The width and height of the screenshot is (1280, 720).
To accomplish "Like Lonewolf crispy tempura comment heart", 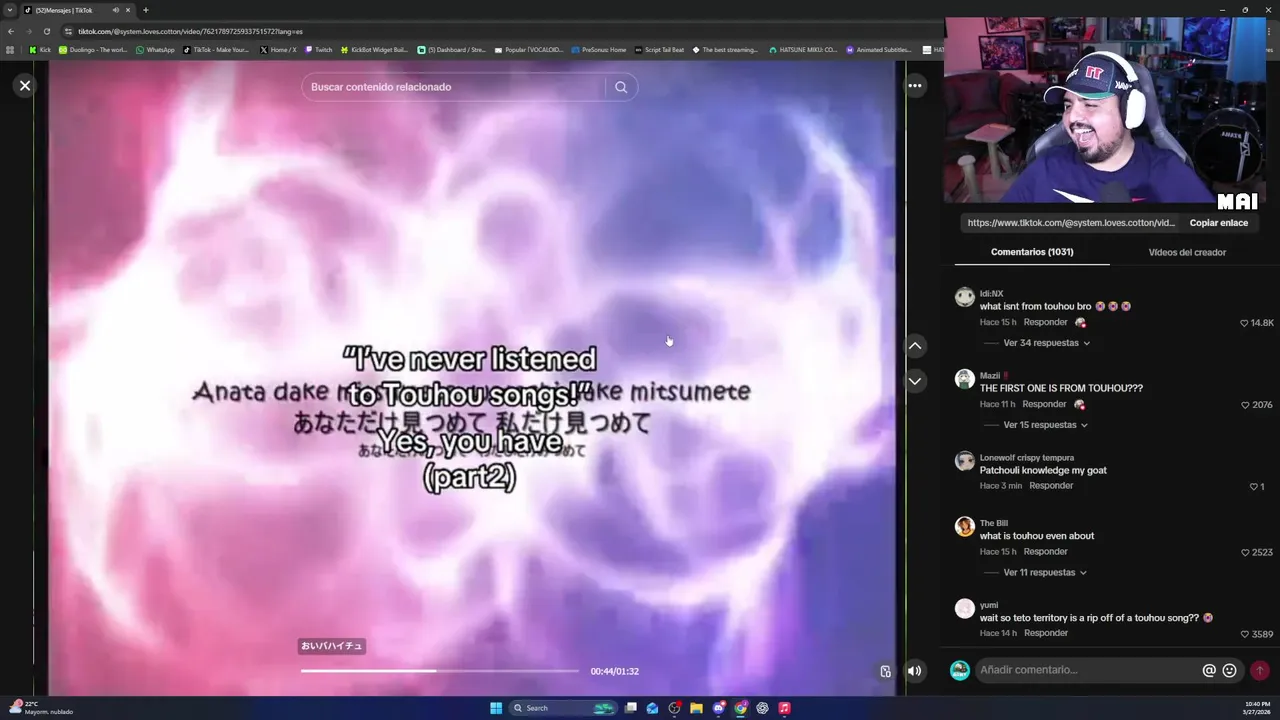I will (x=1254, y=487).
